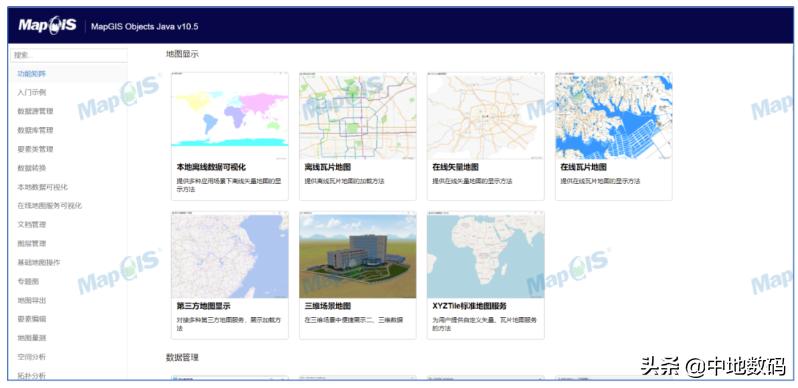
Task: Select 图层管理 in the sidebar
Action: 32,243
